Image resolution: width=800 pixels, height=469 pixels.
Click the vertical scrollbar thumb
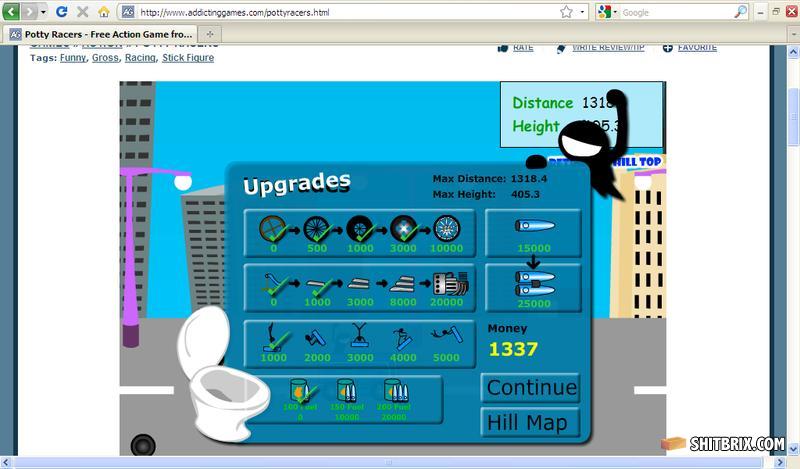793,117
